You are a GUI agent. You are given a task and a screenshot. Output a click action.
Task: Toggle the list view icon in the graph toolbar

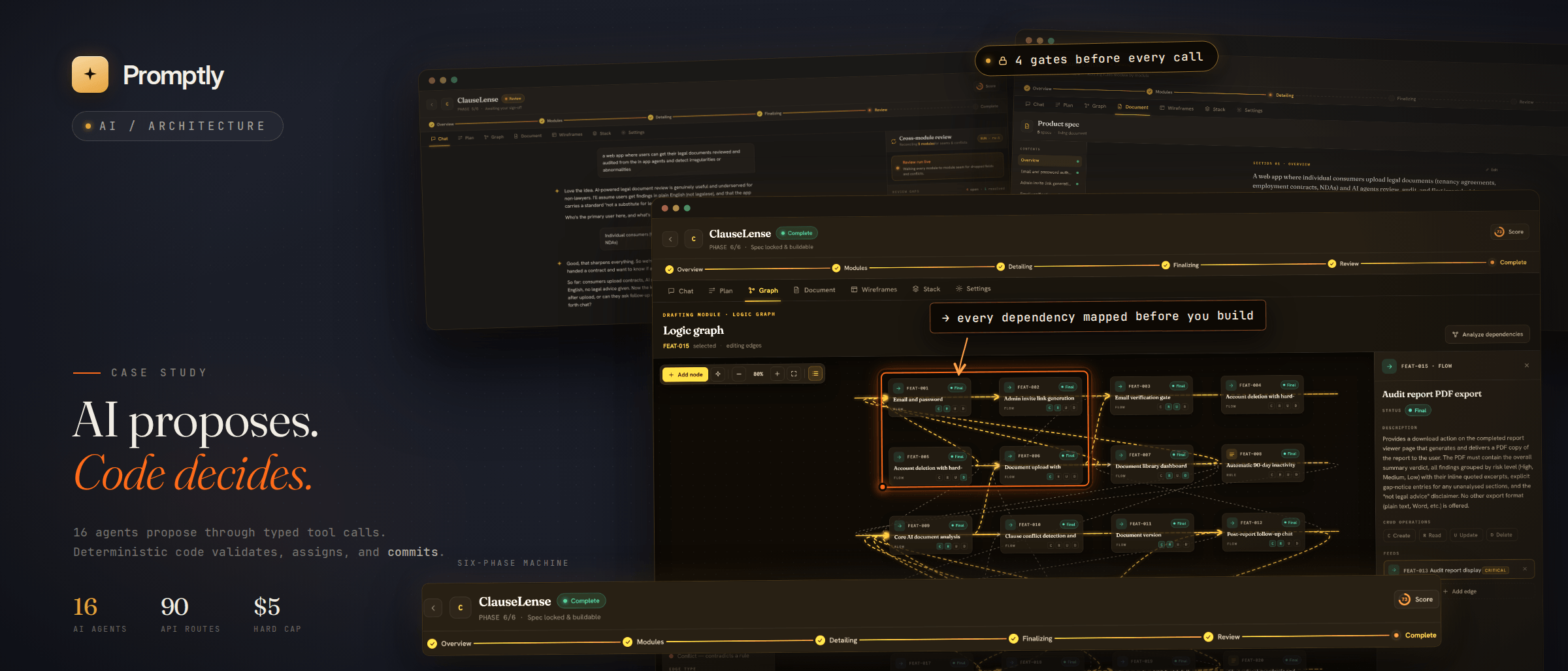(x=815, y=374)
